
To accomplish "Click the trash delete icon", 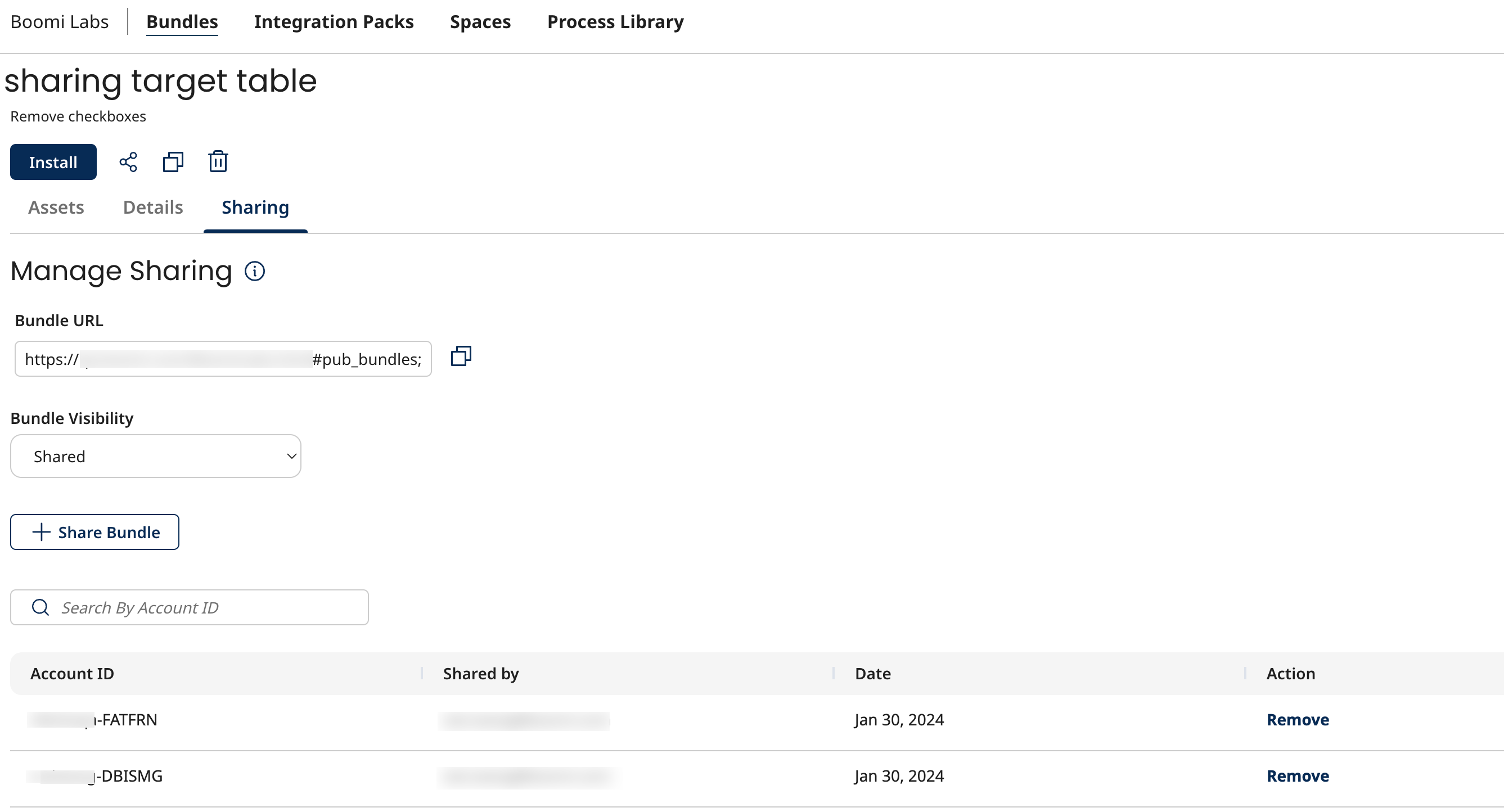I will 218,162.
